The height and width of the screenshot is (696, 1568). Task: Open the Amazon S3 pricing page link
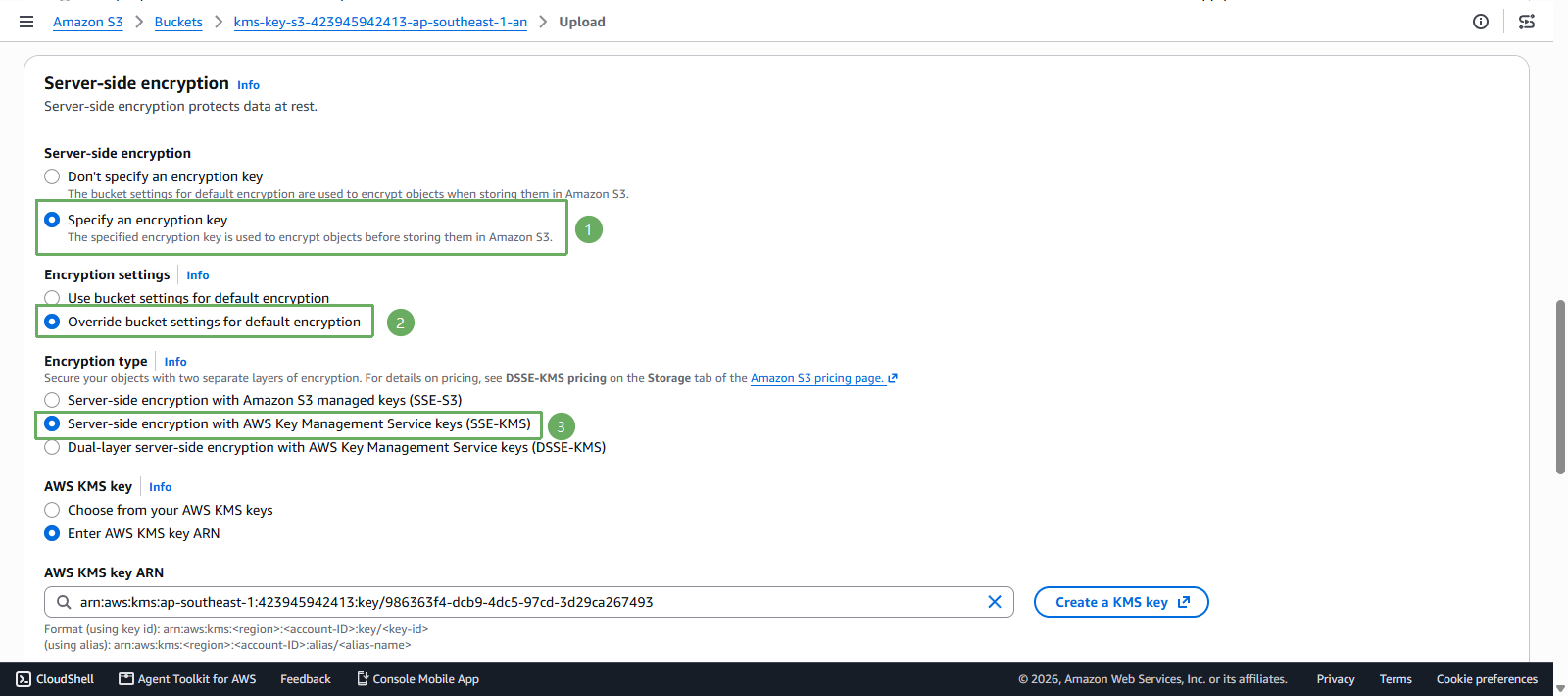(x=823, y=378)
